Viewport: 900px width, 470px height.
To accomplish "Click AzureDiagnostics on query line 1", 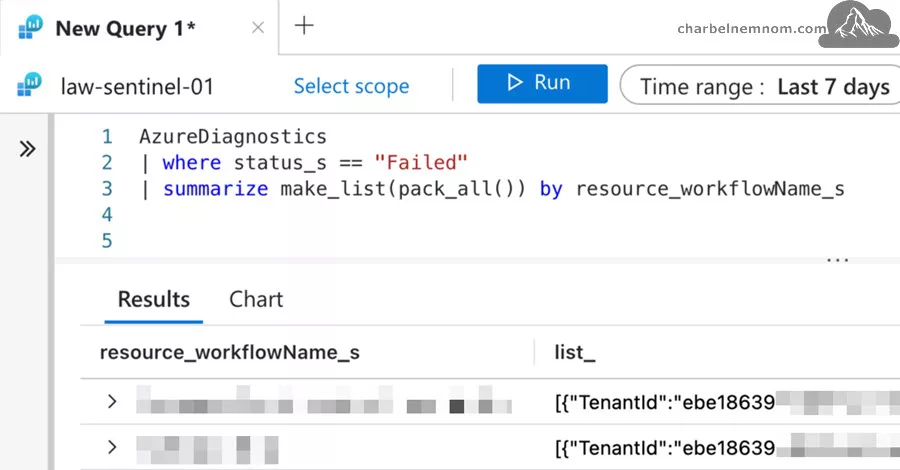I will pos(232,137).
